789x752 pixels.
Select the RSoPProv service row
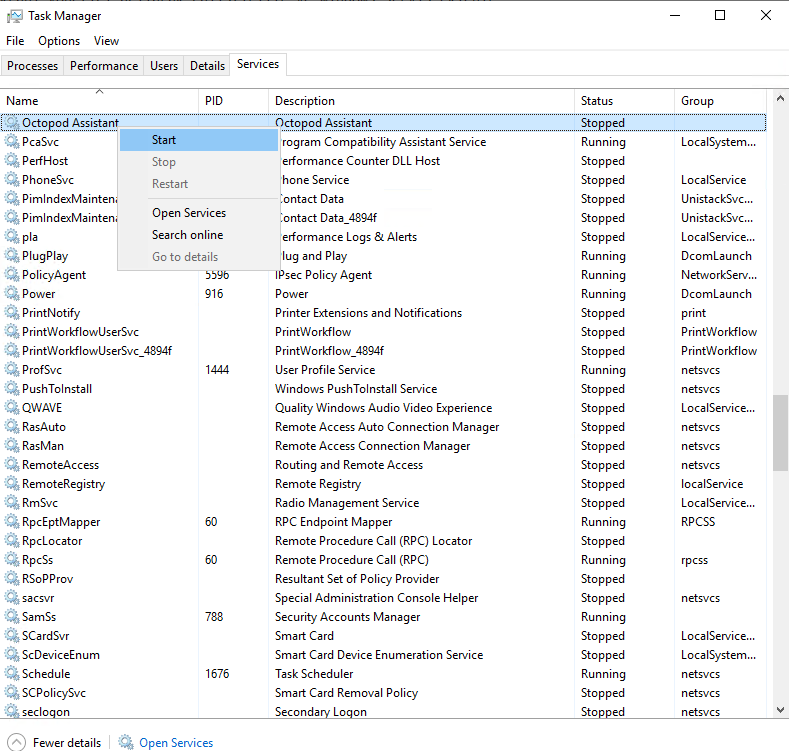[383, 579]
